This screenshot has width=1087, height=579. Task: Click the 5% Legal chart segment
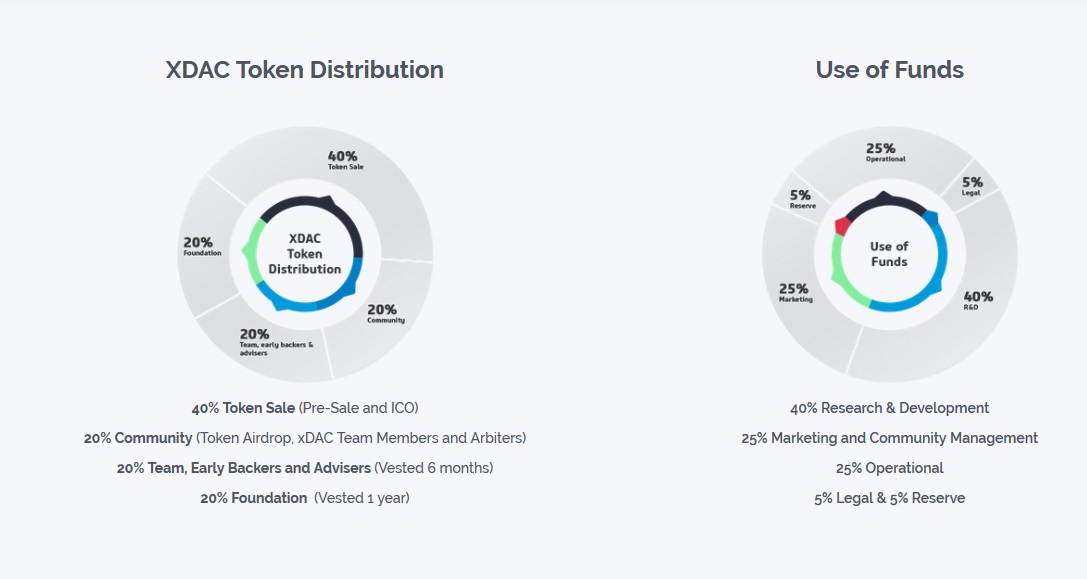(x=972, y=186)
